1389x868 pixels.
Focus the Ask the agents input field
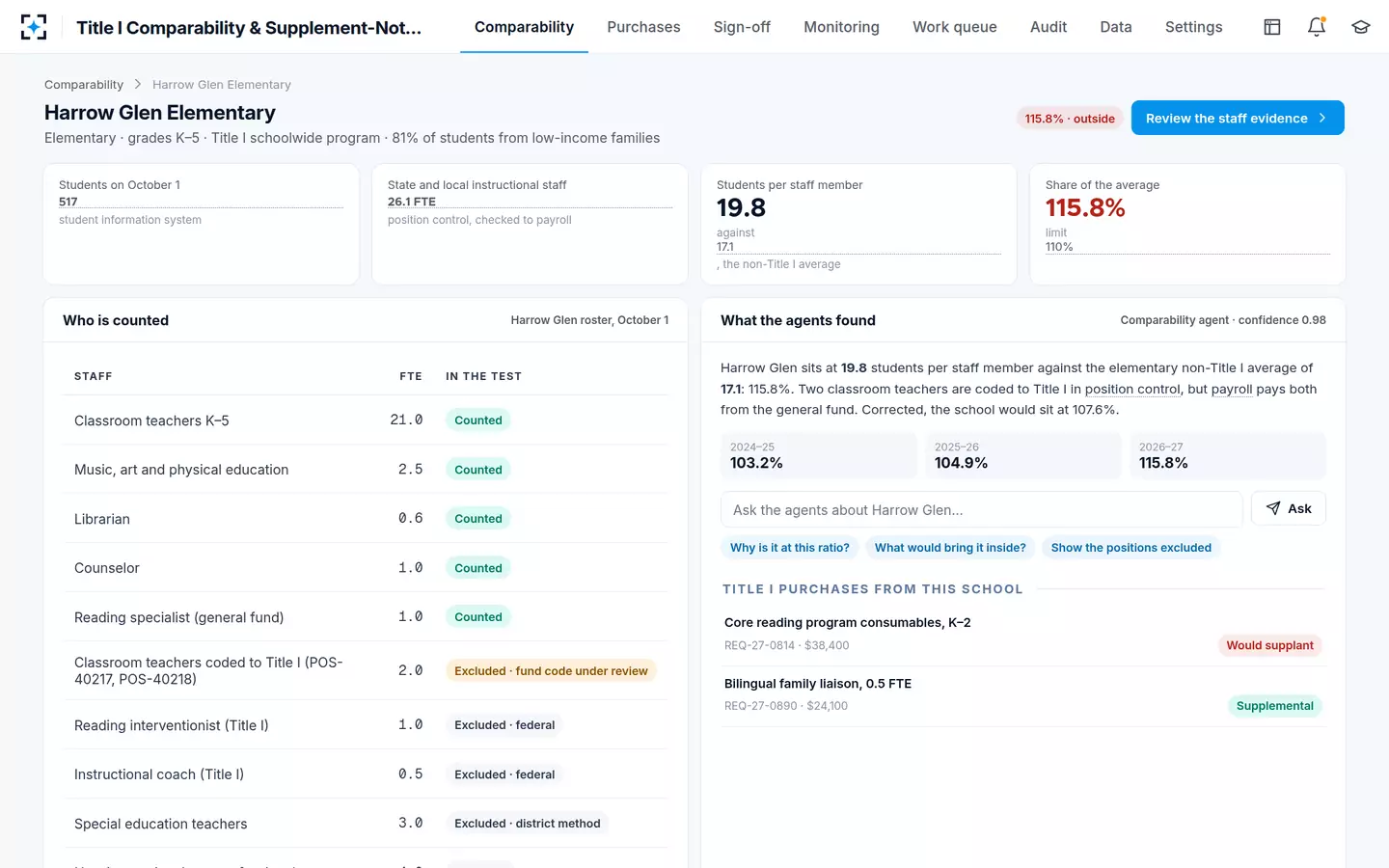click(x=982, y=509)
